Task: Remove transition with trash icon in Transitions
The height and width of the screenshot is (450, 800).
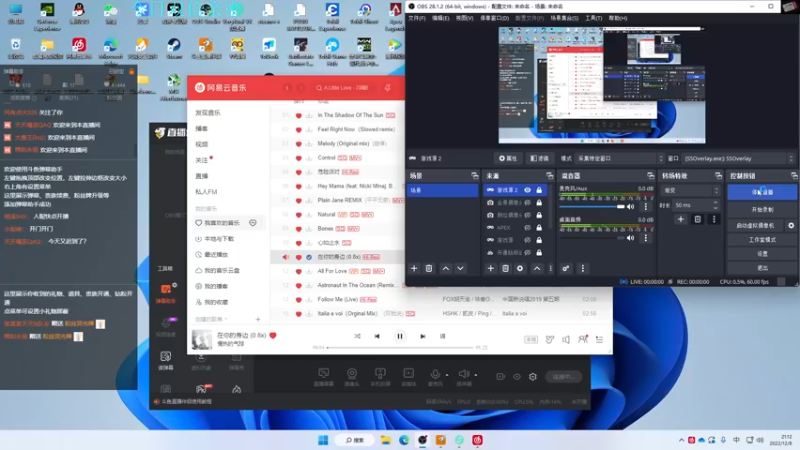Action: click(697, 219)
